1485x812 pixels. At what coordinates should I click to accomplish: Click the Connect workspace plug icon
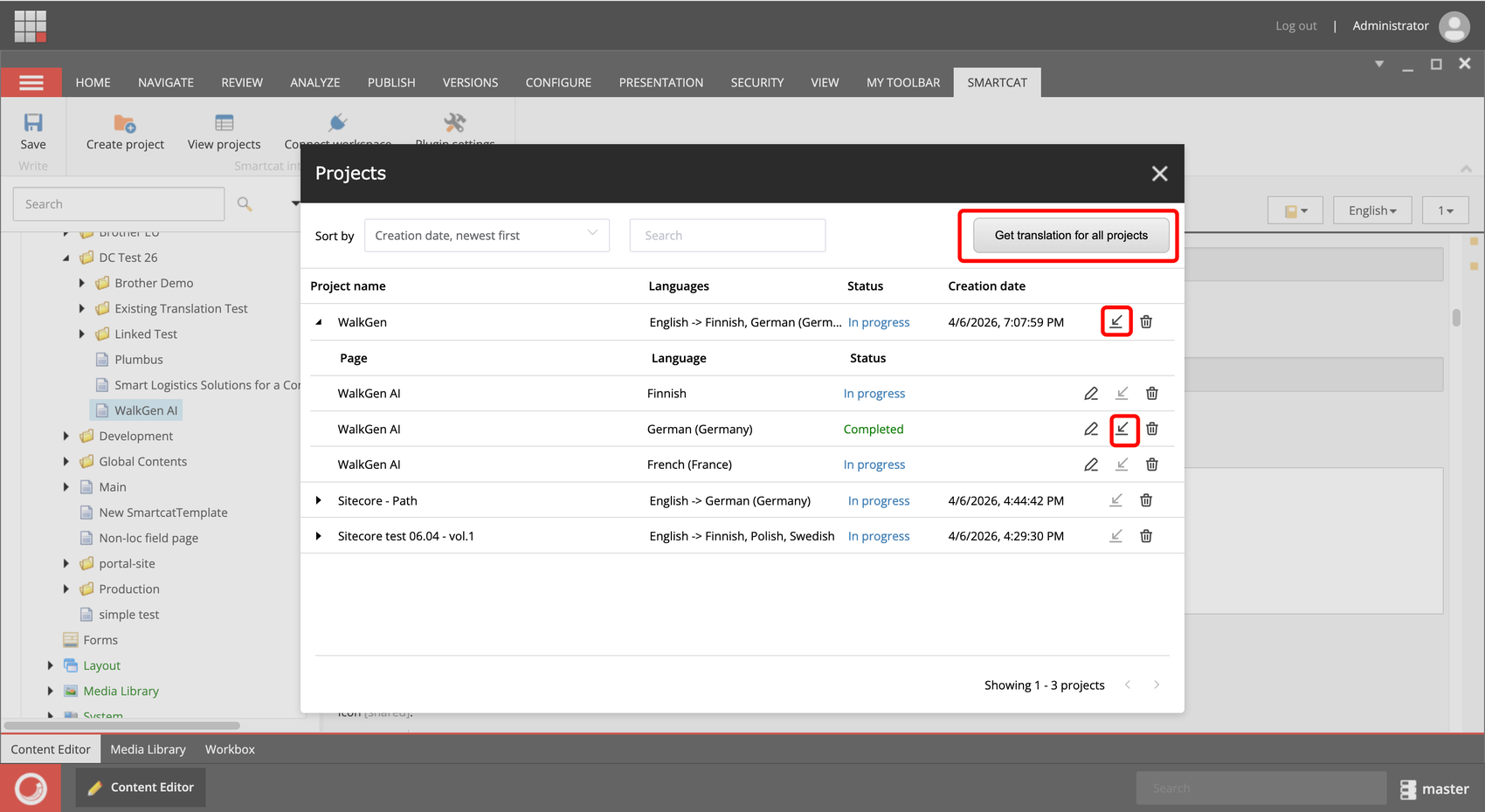(338, 122)
